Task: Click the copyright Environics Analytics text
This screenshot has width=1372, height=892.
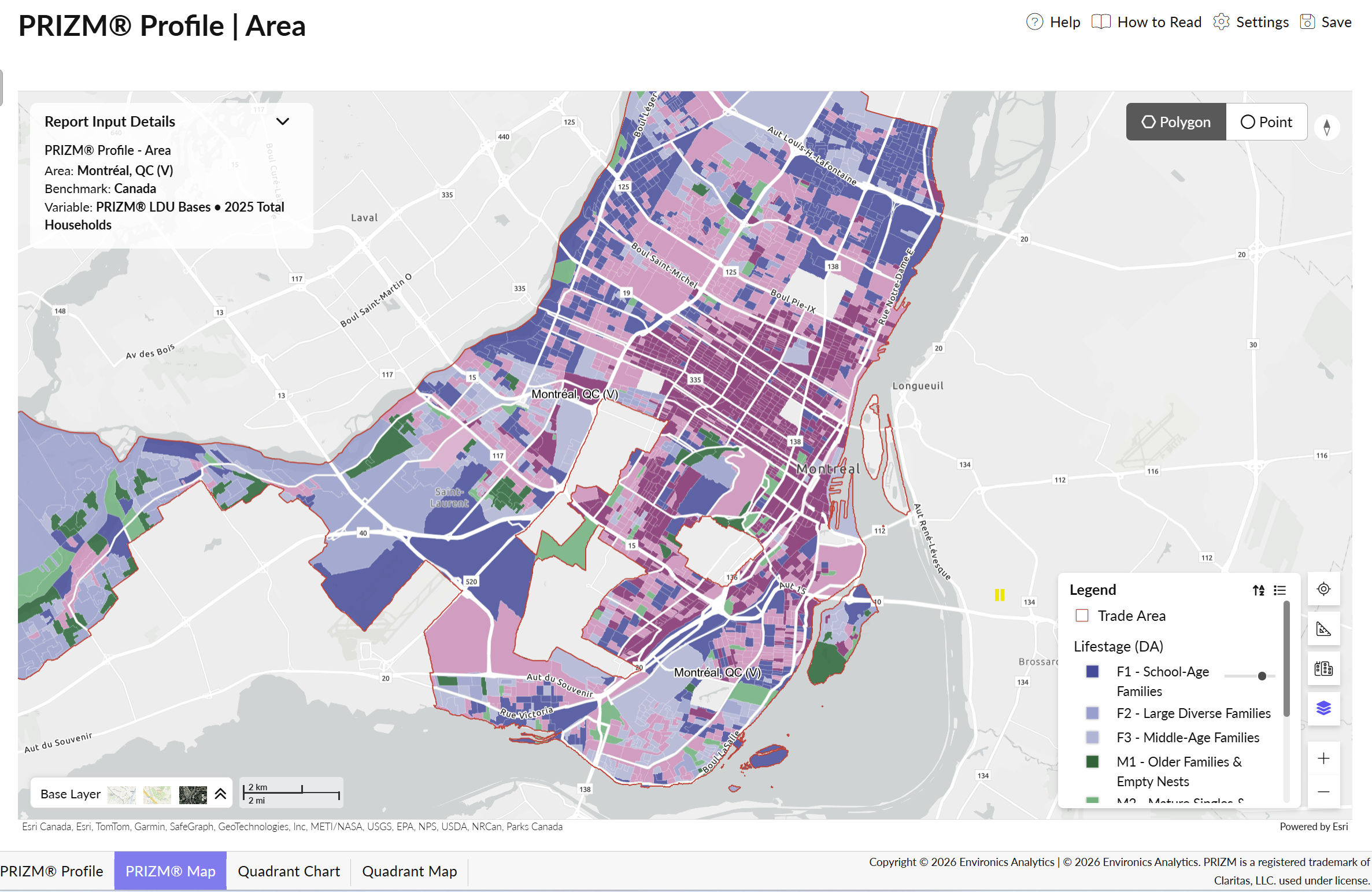Action: tap(1119, 871)
